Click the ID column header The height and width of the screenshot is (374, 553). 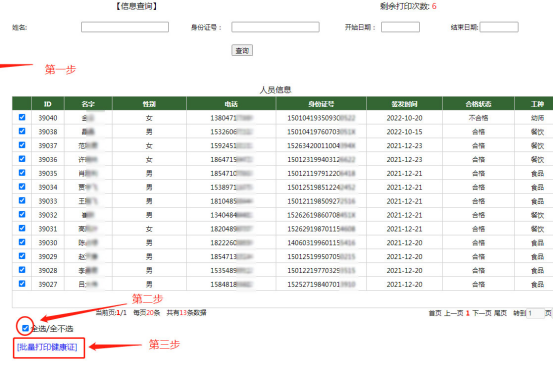pyautogui.click(x=48, y=104)
